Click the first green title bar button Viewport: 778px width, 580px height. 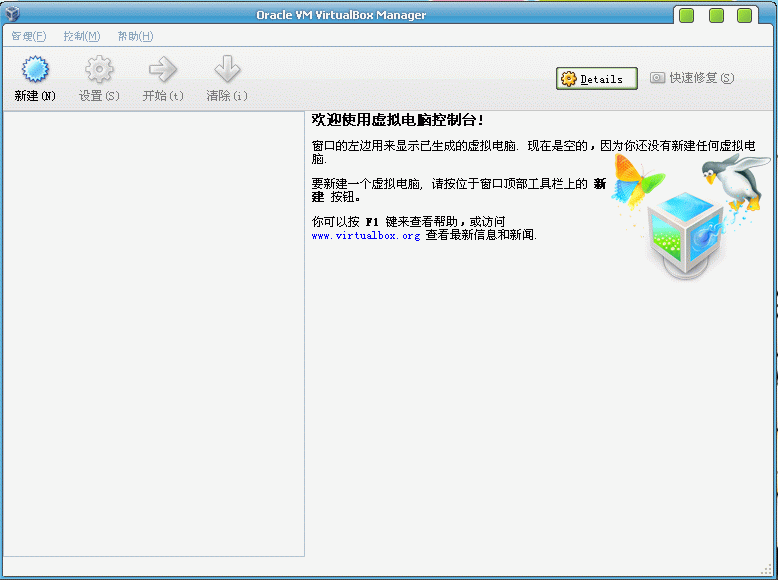click(x=686, y=15)
